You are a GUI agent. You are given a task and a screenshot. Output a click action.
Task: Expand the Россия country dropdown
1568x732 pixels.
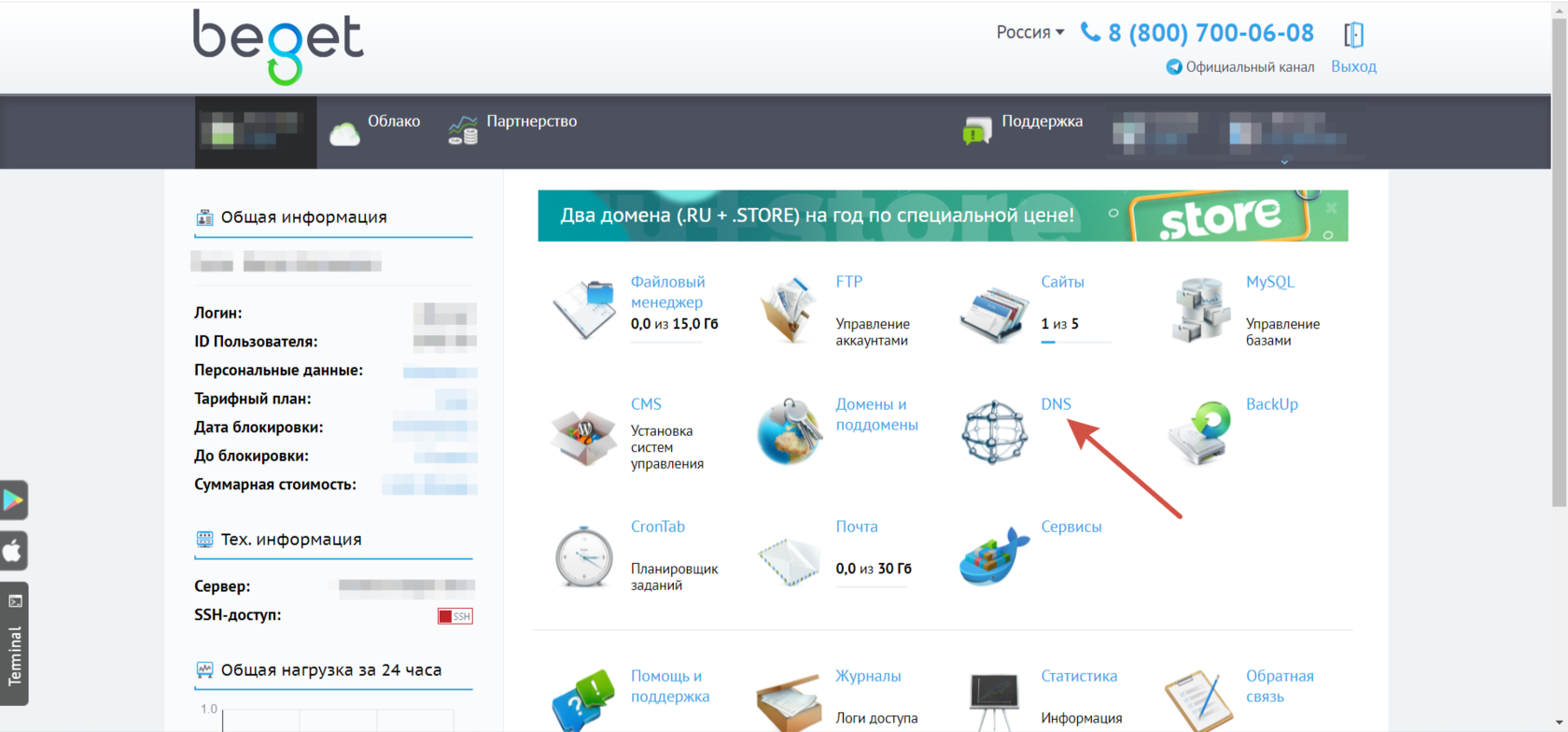(x=1030, y=33)
